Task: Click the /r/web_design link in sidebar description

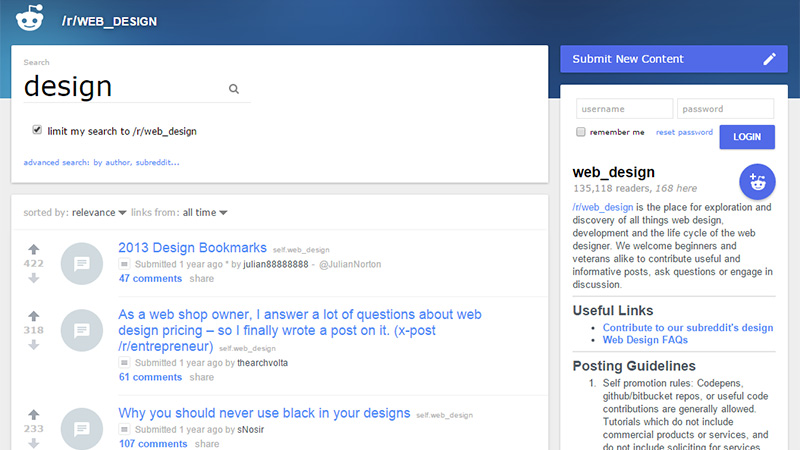Action: pyautogui.click(x=603, y=207)
